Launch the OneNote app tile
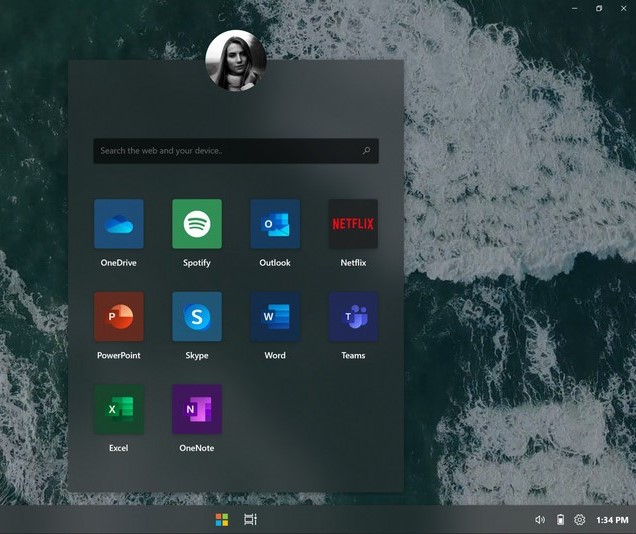 (197, 409)
